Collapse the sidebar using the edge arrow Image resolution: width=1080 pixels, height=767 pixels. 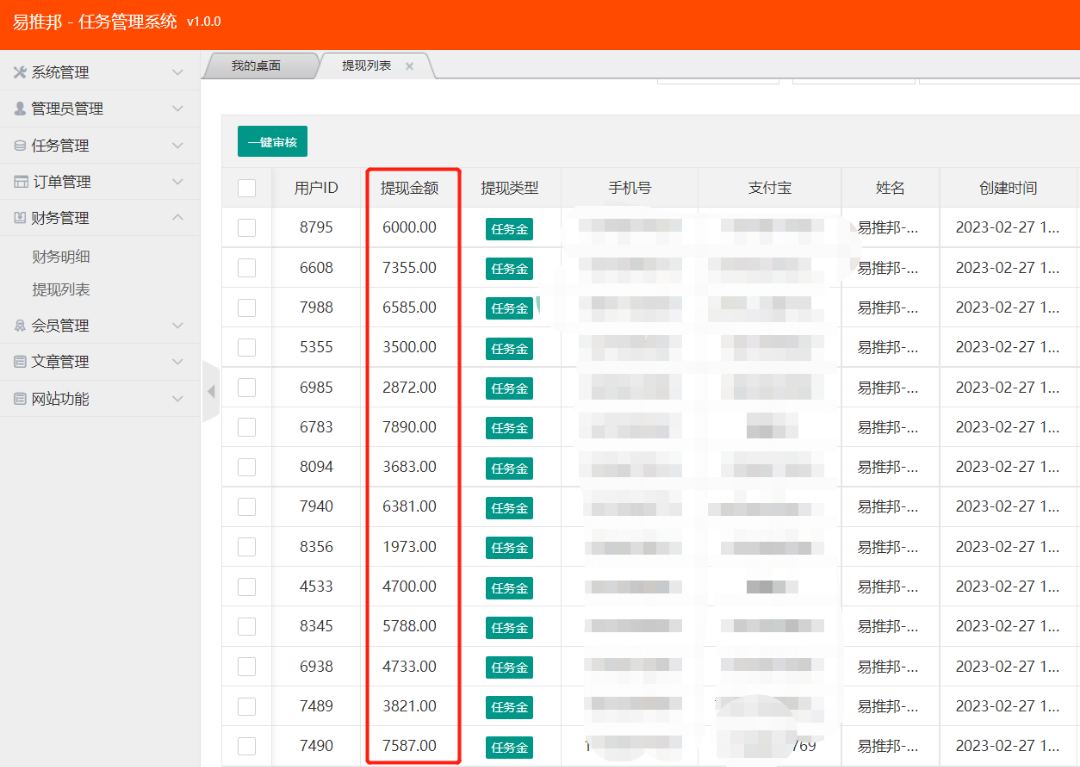211,393
